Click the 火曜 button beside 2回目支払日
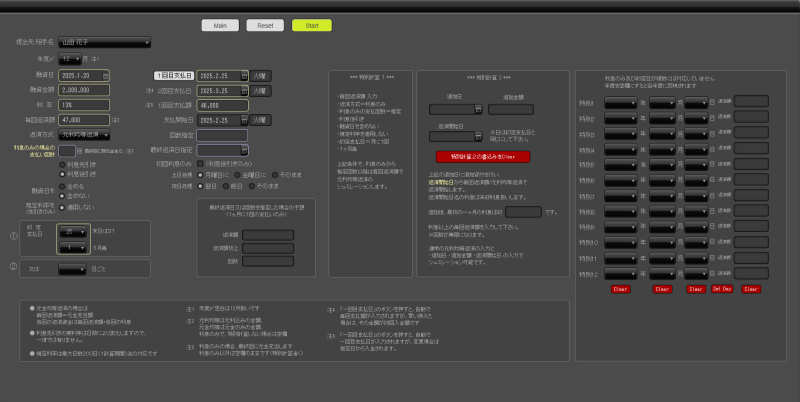This screenshot has height=402, width=800. pyautogui.click(x=260, y=91)
